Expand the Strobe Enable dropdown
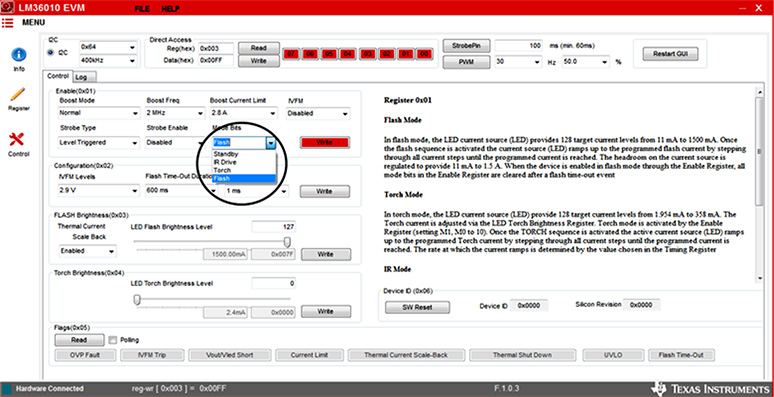Screen dimensions: 774x397 (175, 143)
